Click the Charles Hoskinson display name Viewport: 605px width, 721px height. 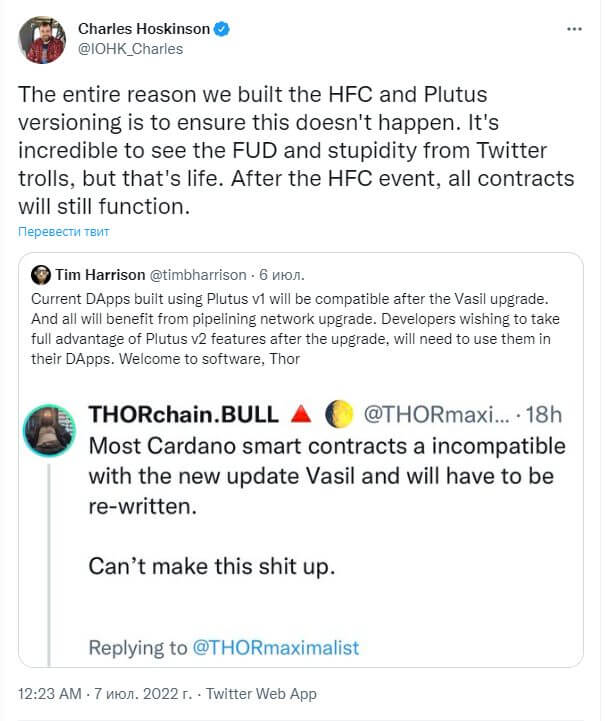coord(144,29)
